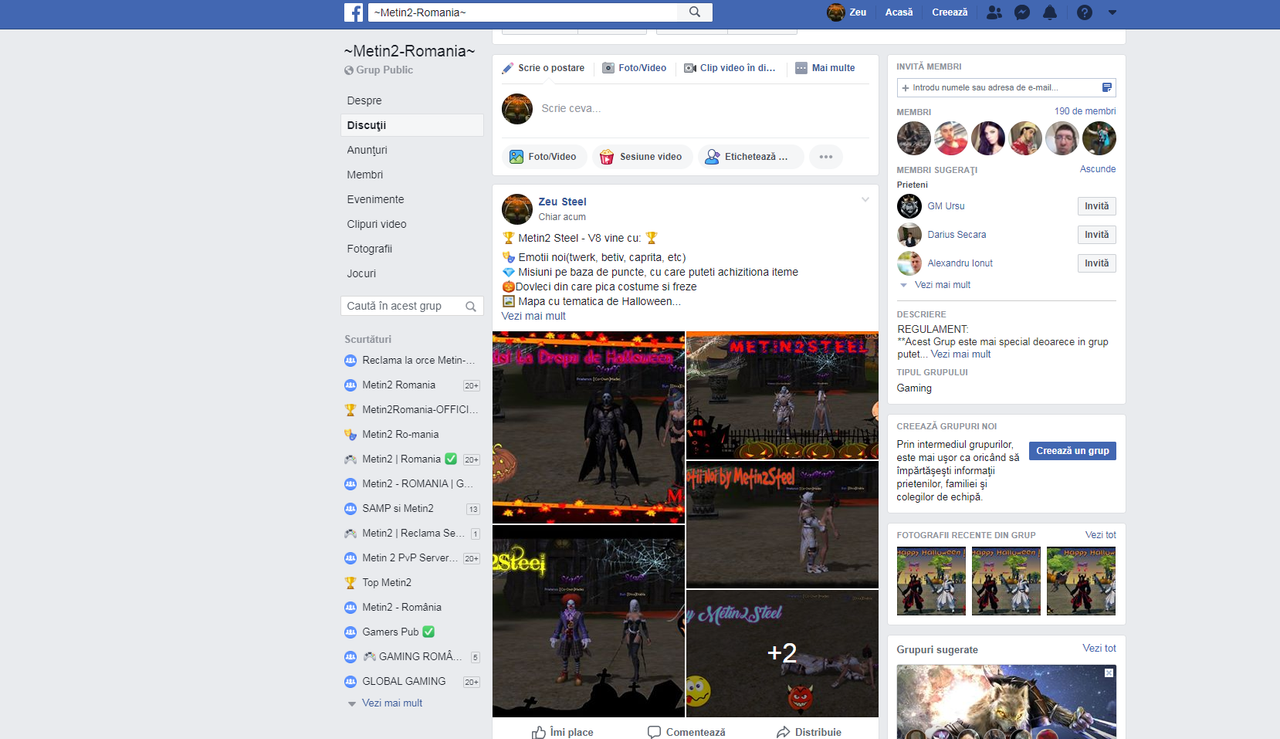Viewport: 1280px width, 739px height.
Task: Open Messenger from the top bar
Action: pos(1021,11)
